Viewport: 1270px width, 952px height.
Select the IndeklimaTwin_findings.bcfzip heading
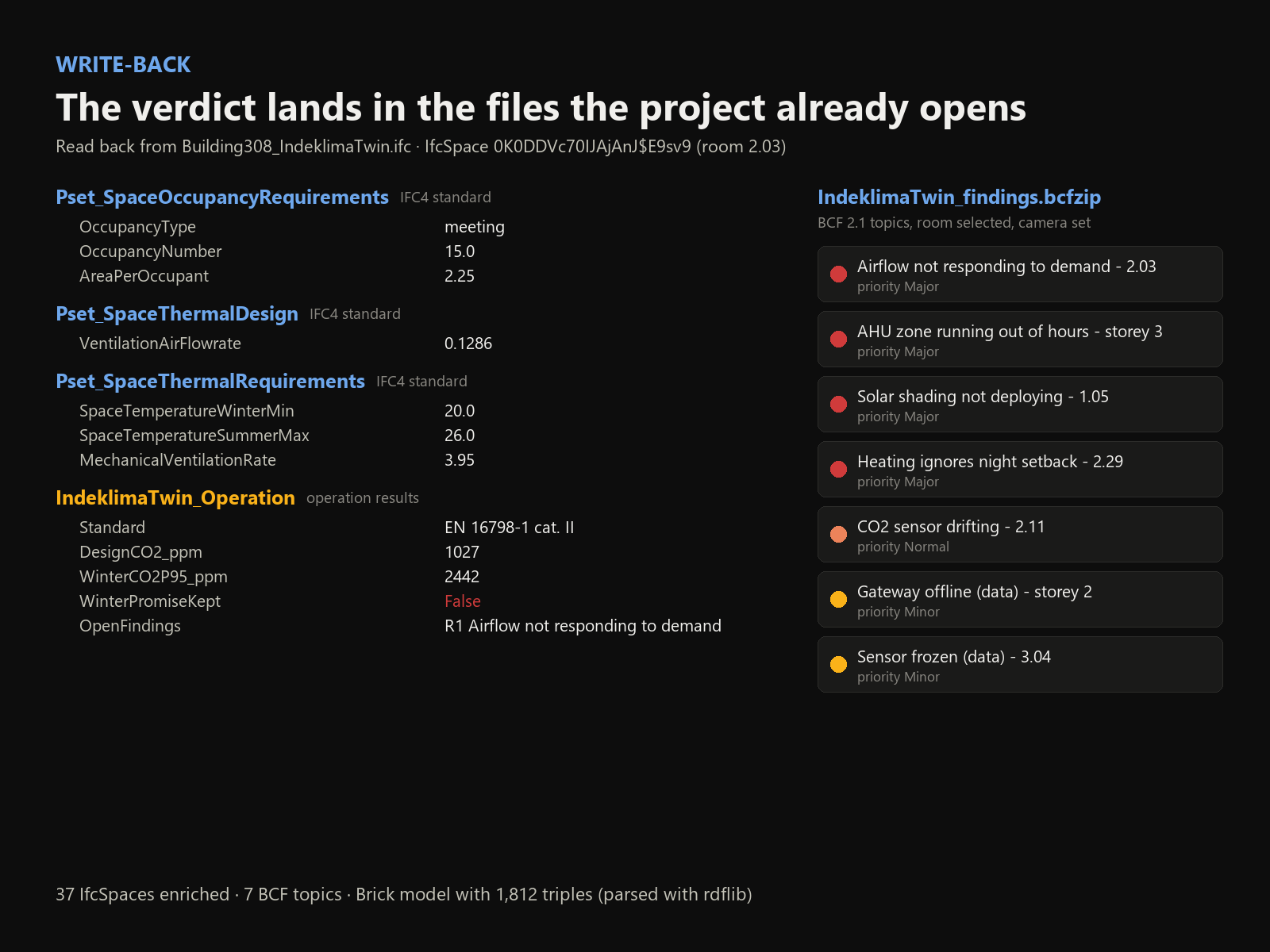(x=959, y=197)
